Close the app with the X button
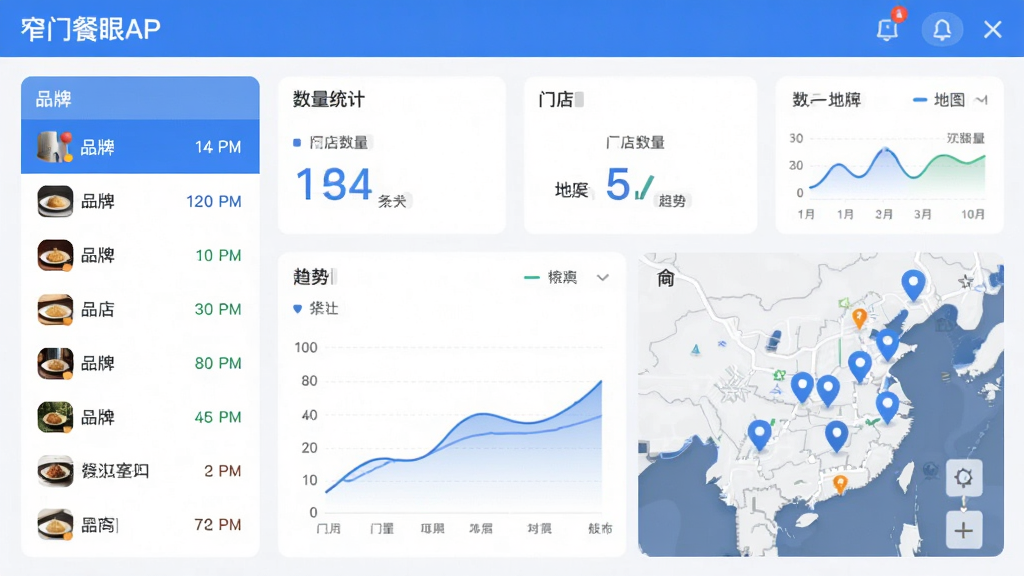The height and width of the screenshot is (576, 1024). coord(993,29)
